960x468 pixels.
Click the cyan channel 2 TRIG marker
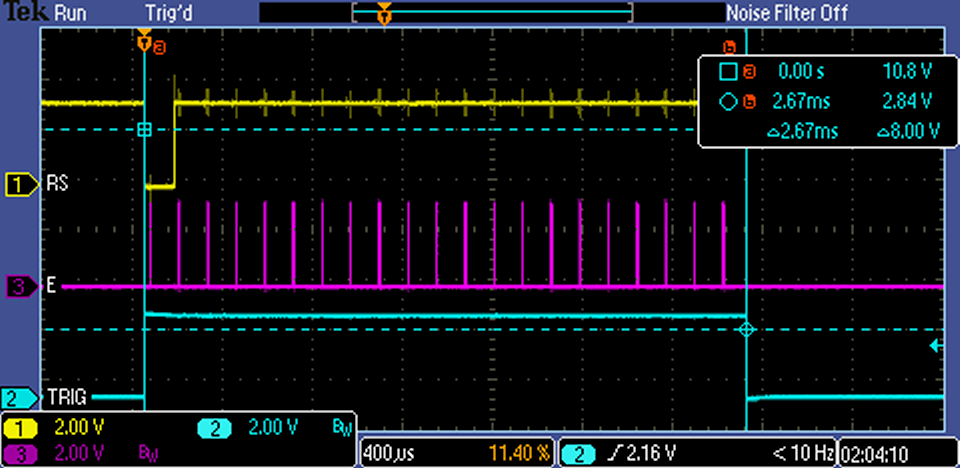(x=18, y=397)
